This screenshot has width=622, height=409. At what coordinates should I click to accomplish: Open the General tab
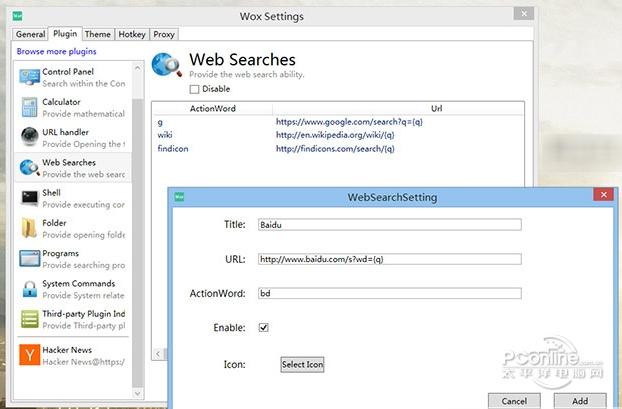(x=30, y=34)
